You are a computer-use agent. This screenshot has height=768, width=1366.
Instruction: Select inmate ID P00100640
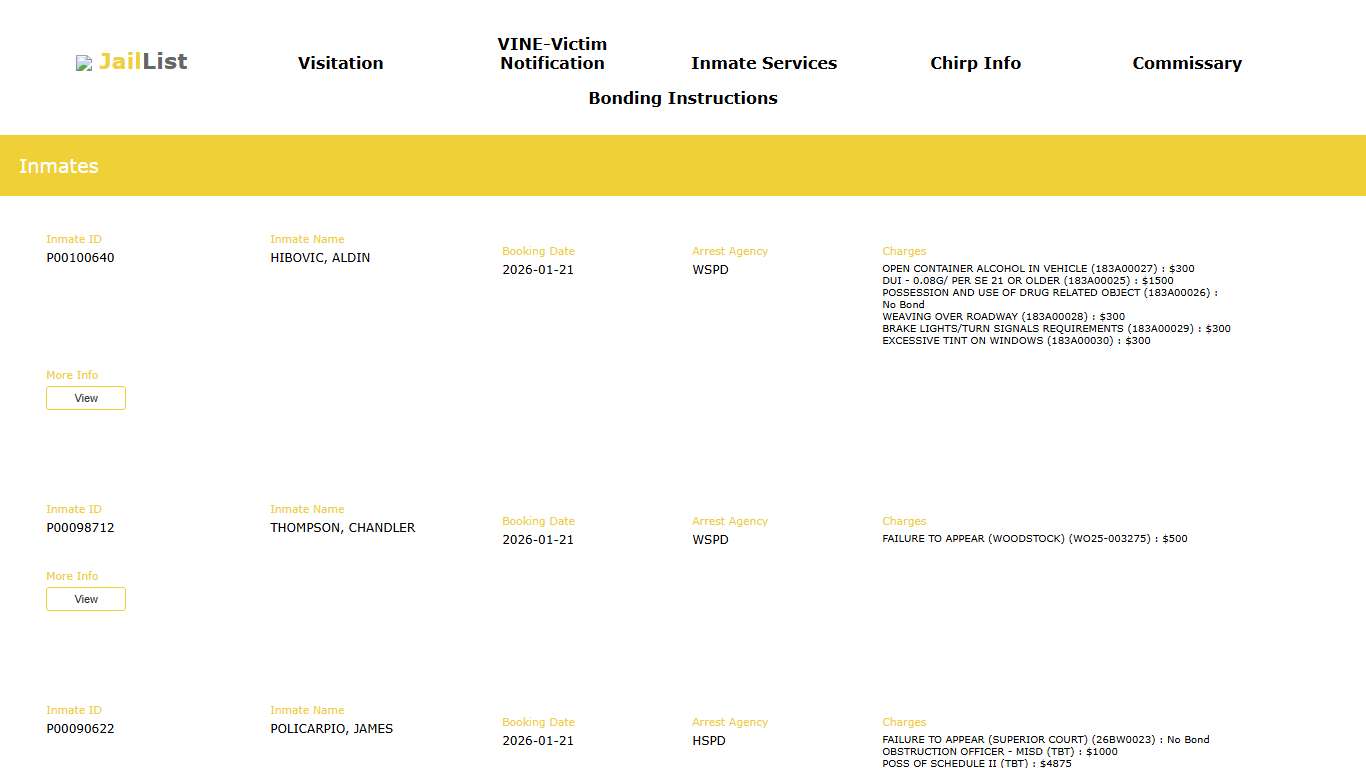click(80, 258)
